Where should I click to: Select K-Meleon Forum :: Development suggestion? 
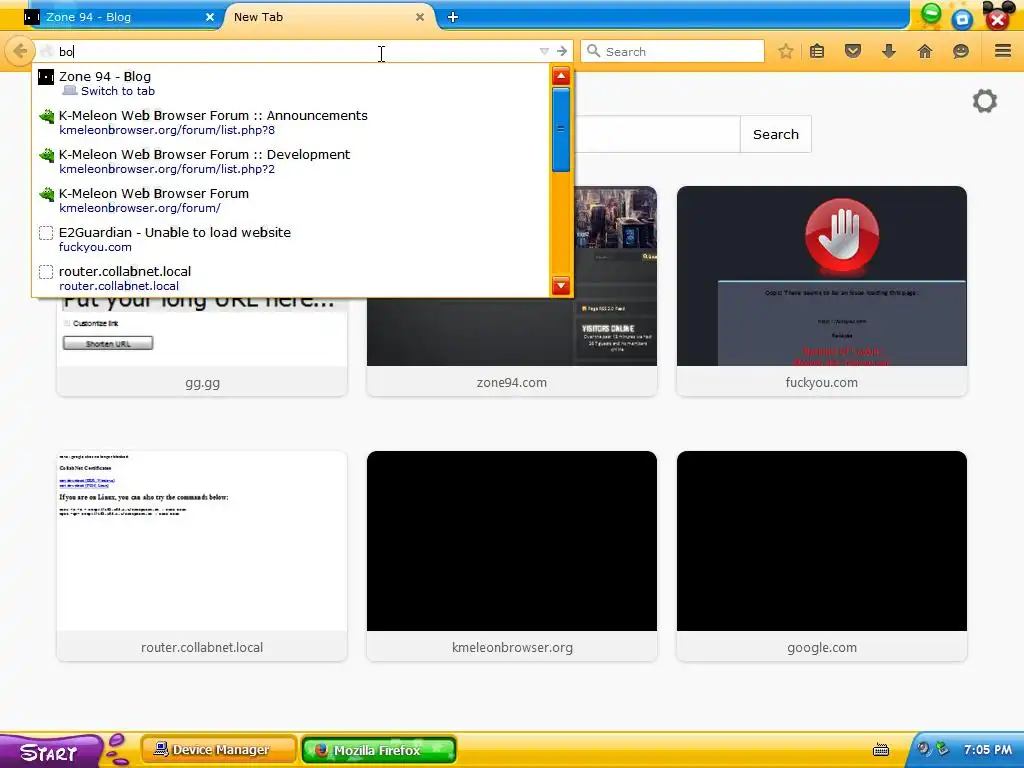pos(291,161)
